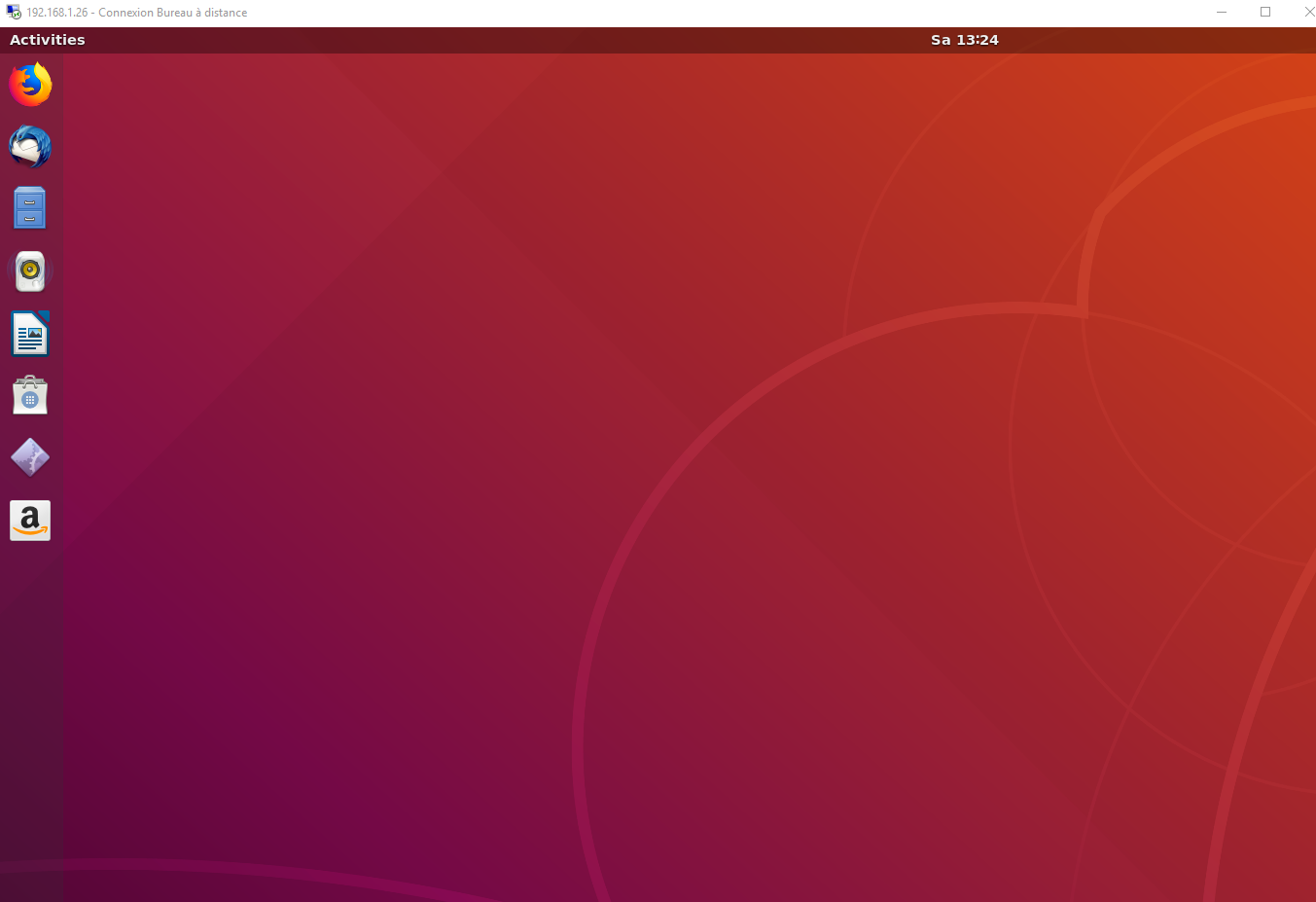Viewport: 1316px width, 902px height.
Task: Open Ubuntu Software store icon
Action: click(x=30, y=396)
